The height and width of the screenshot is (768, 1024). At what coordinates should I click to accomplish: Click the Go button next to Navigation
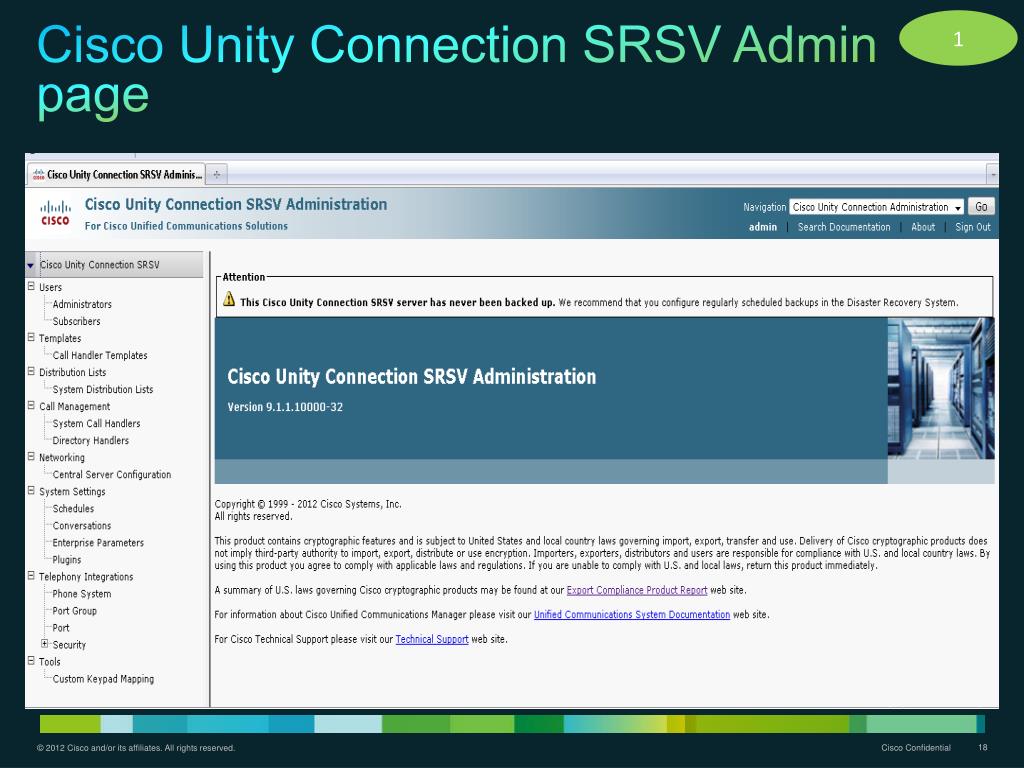981,206
